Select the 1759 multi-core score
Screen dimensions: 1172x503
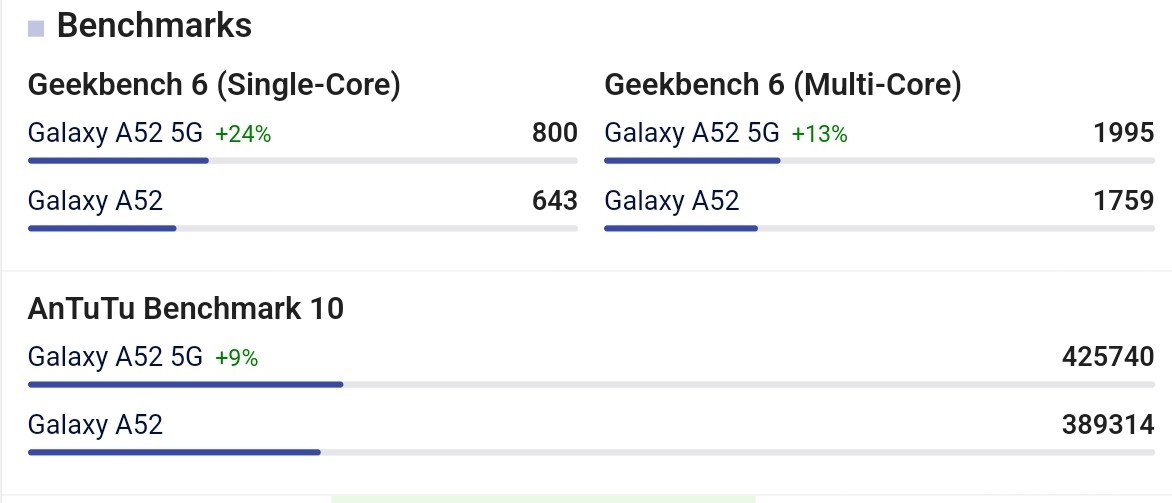[x=1124, y=200]
